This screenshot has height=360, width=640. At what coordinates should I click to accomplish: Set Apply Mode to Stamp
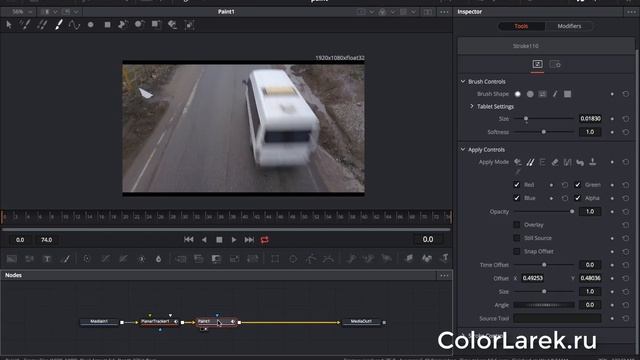593,162
